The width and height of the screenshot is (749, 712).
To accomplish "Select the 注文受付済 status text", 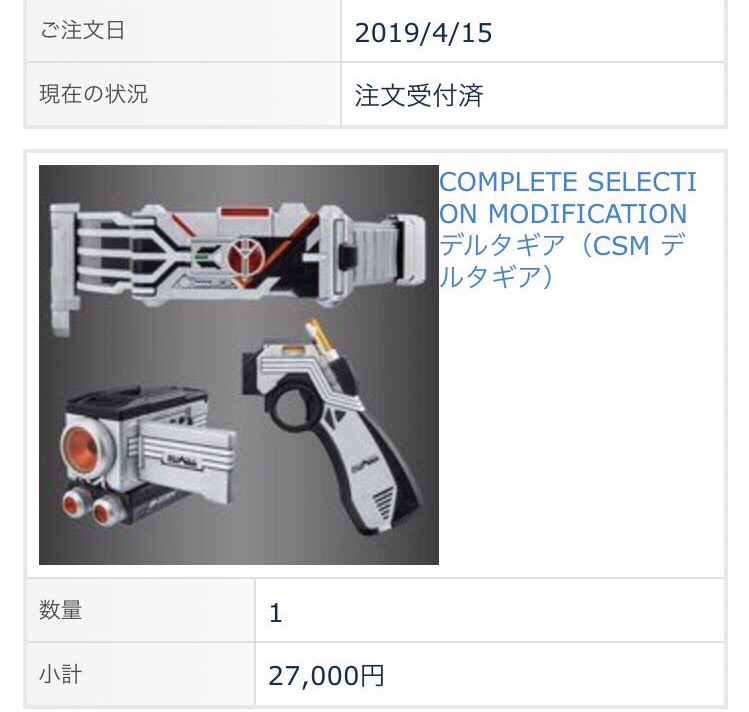I will coord(419,95).
